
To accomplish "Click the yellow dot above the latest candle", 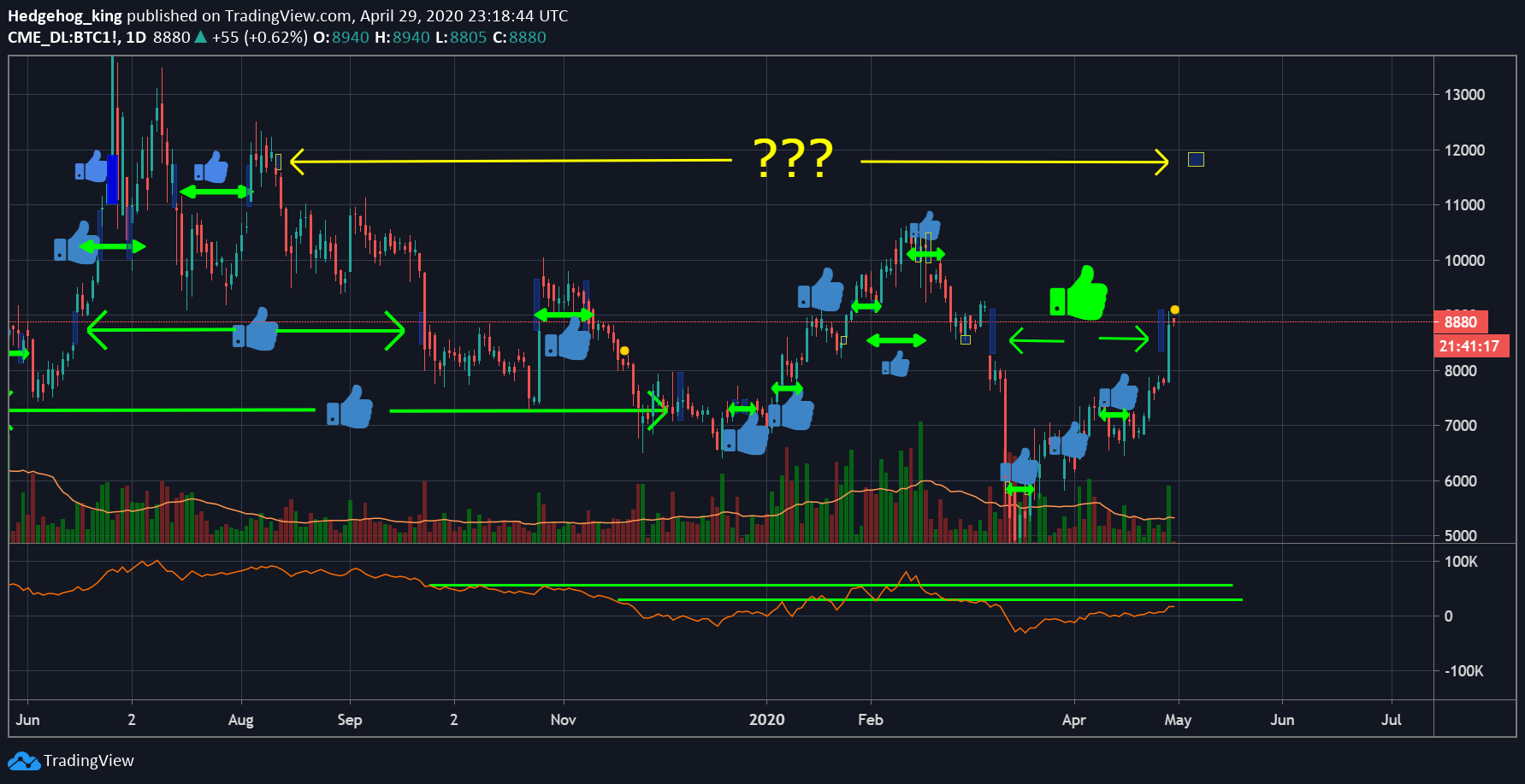I will pos(1174,309).
